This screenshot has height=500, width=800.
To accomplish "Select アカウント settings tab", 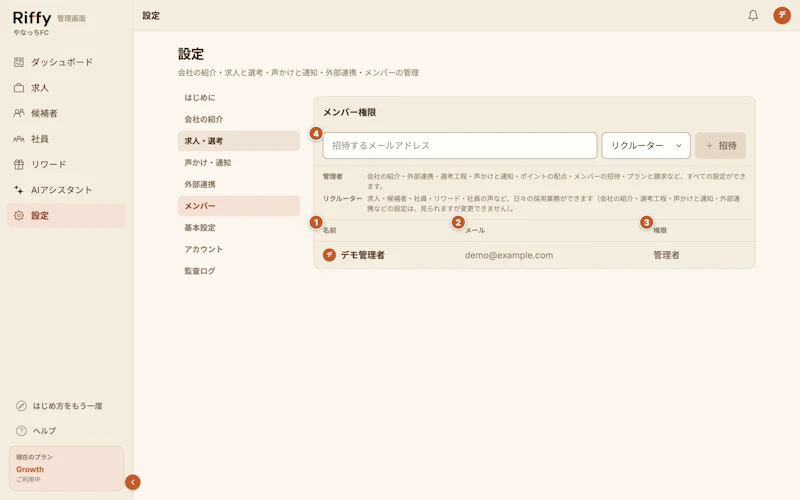I will pyautogui.click(x=238, y=249).
